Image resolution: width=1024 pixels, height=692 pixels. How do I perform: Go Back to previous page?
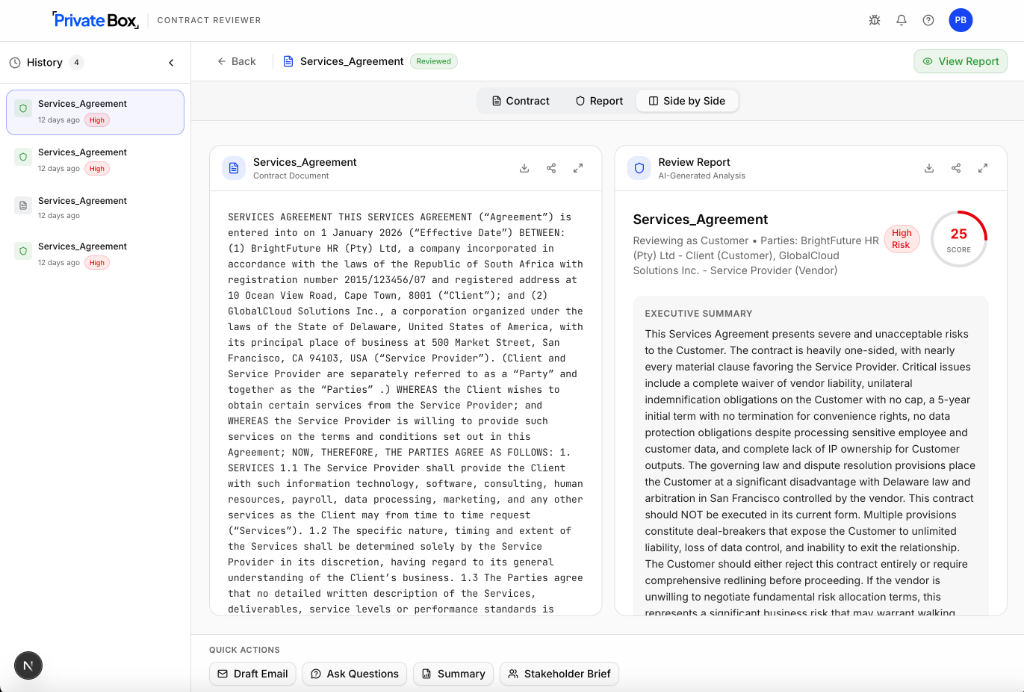(x=237, y=61)
